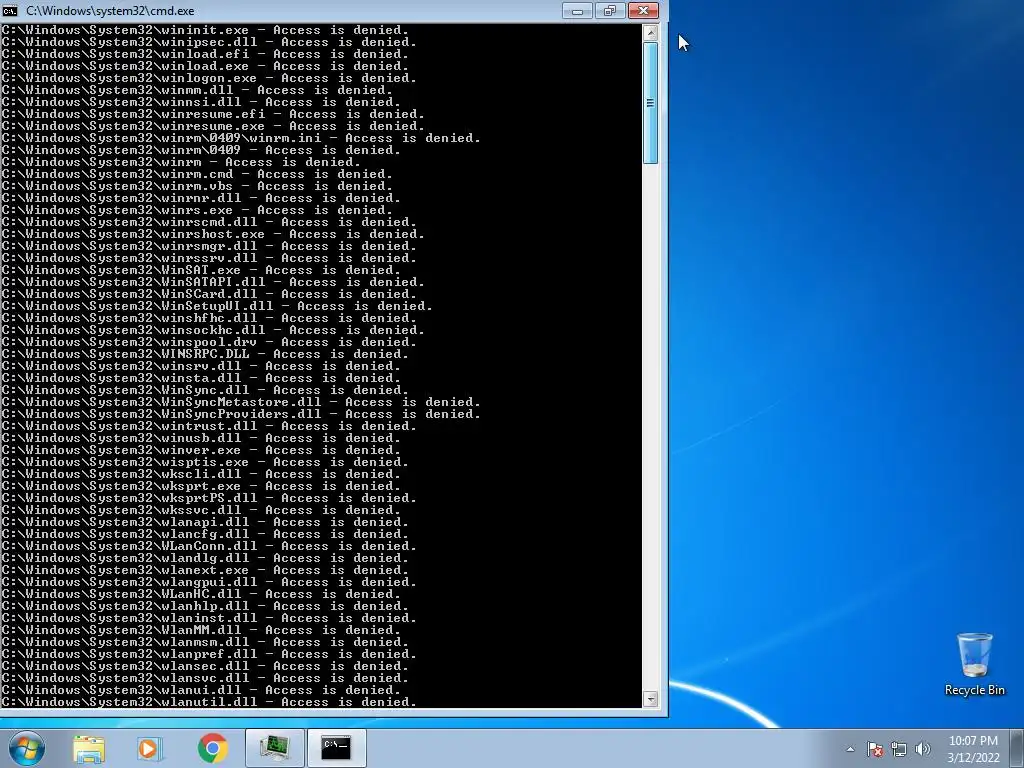Click the winresume.efi output line
This screenshot has height=768, width=1024.
[x=212, y=114]
